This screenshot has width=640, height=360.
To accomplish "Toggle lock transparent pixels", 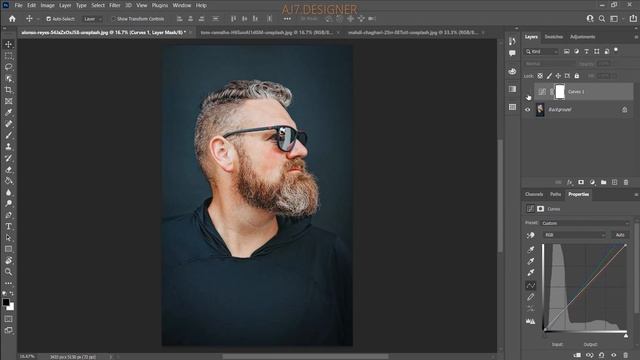I will [540, 76].
